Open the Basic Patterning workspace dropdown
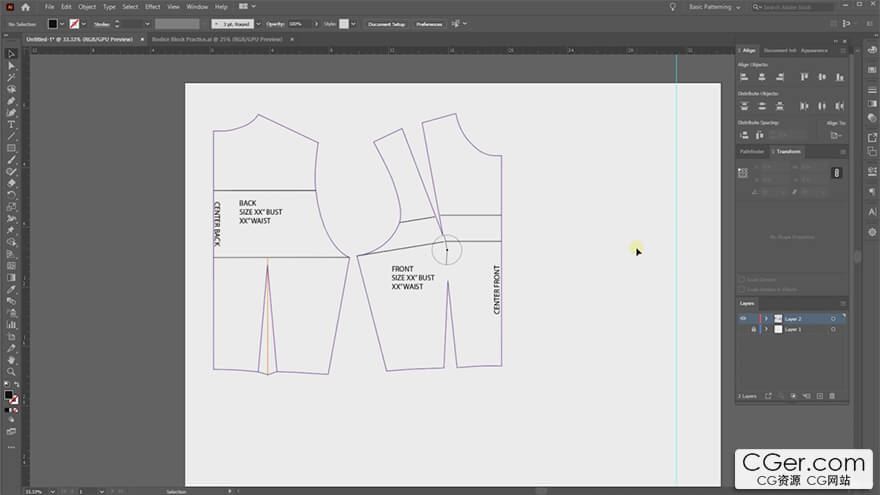Viewport: 880px width, 495px height. (x=716, y=7)
